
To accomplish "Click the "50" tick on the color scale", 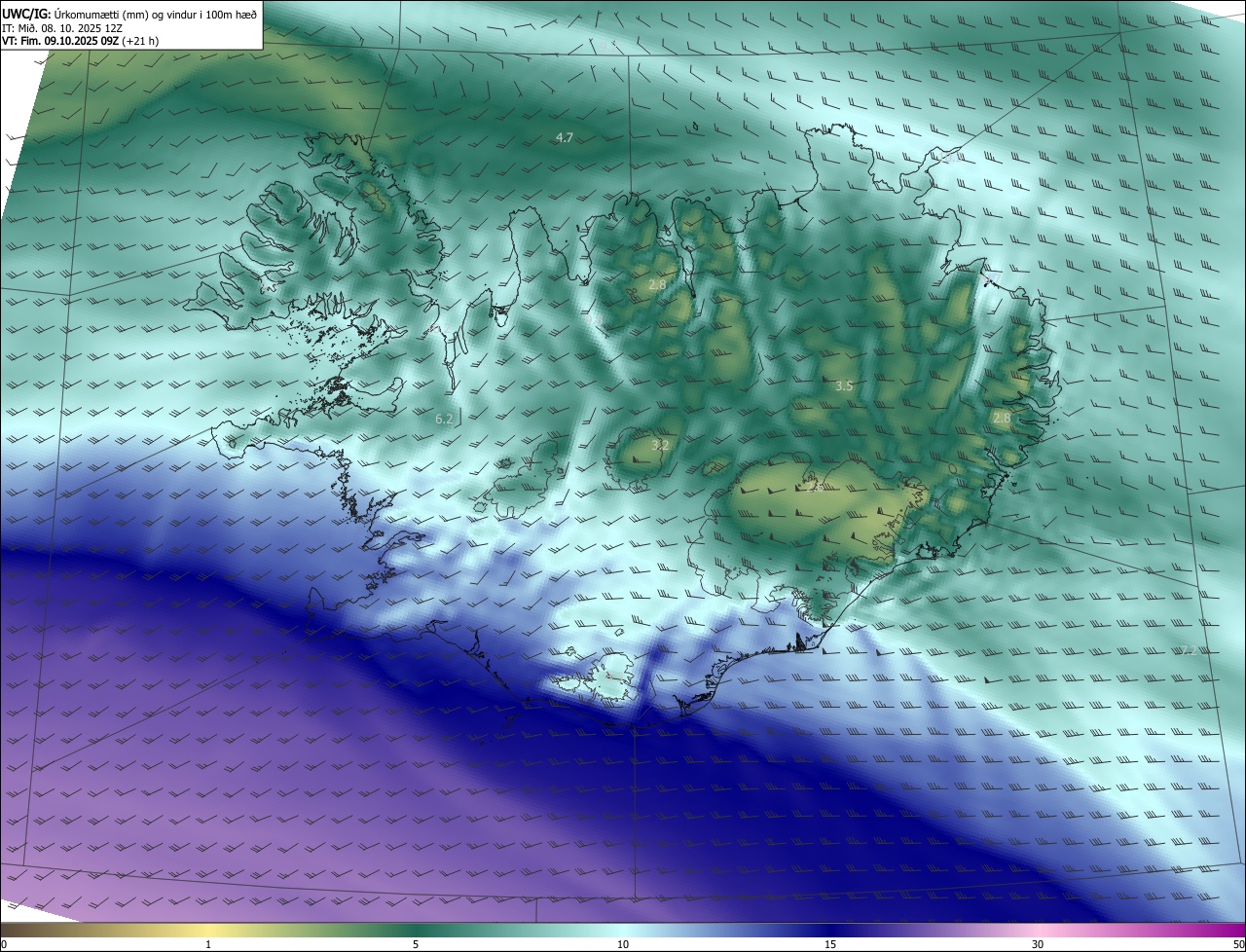I will [x=1238, y=944].
